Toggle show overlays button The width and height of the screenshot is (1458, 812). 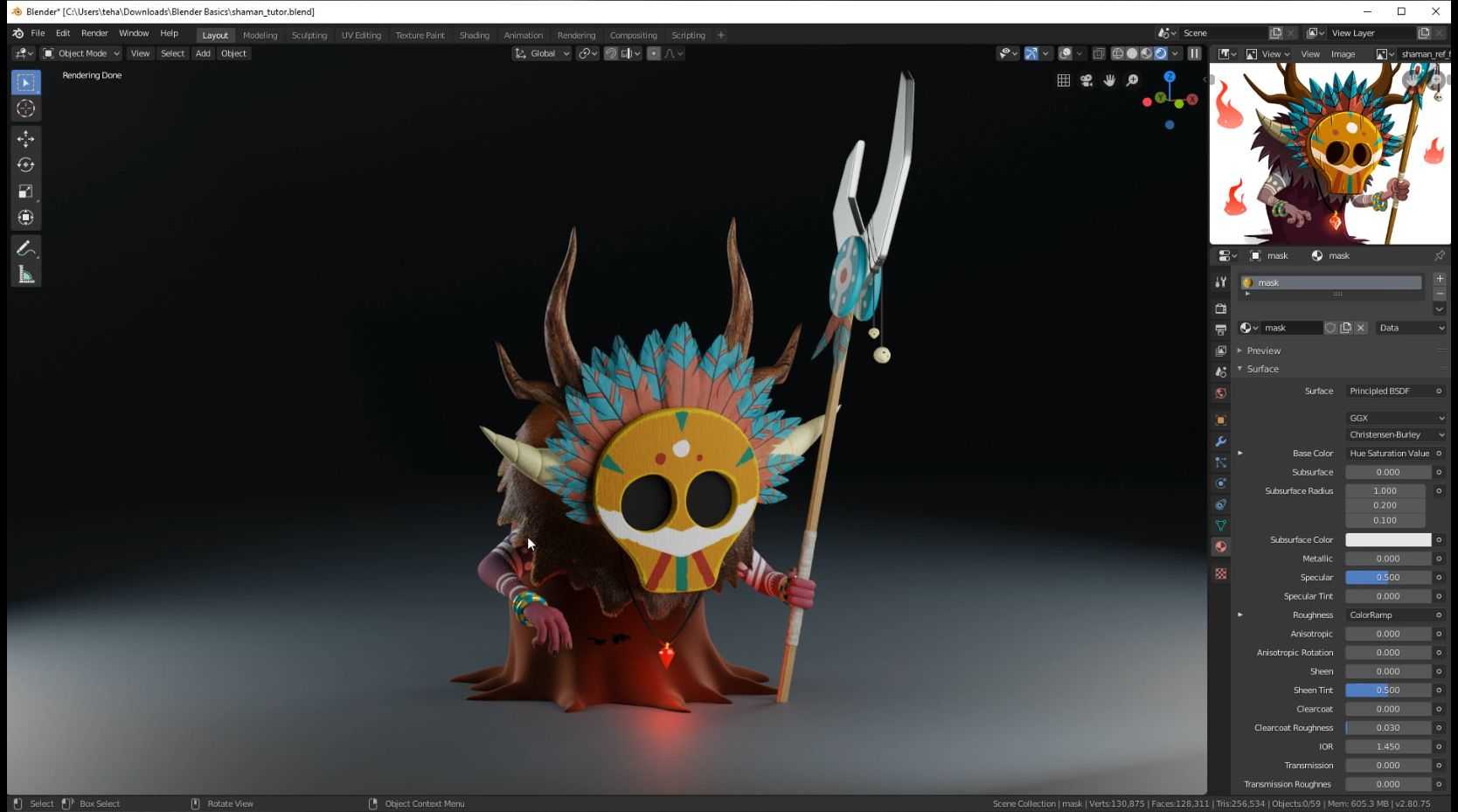tap(1065, 53)
